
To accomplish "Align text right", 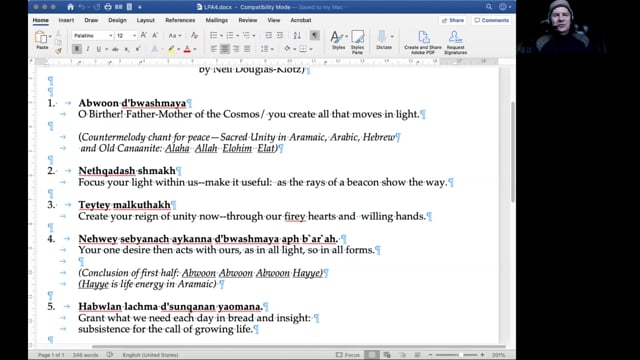I will [x=236, y=49].
